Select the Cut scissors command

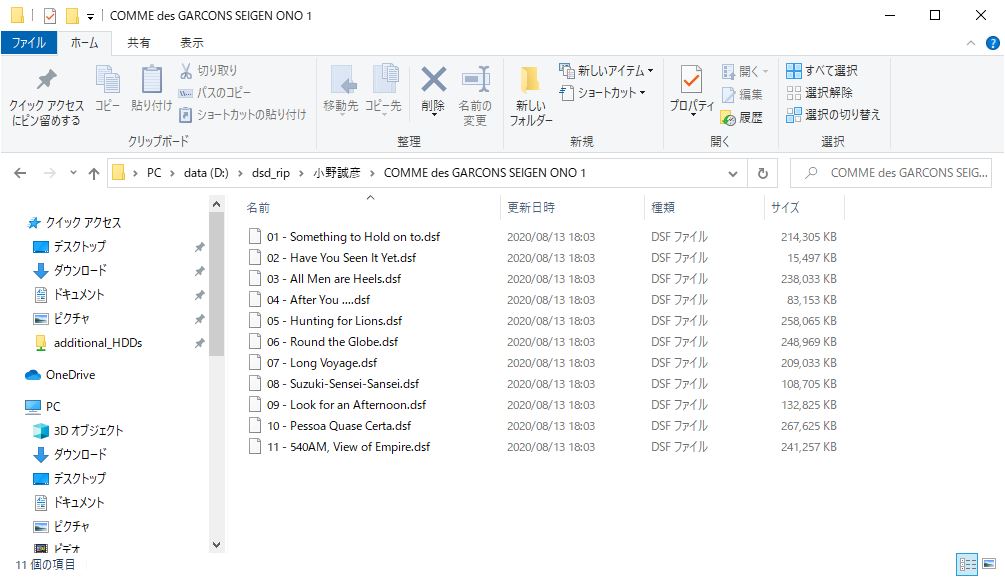(x=208, y=71)
